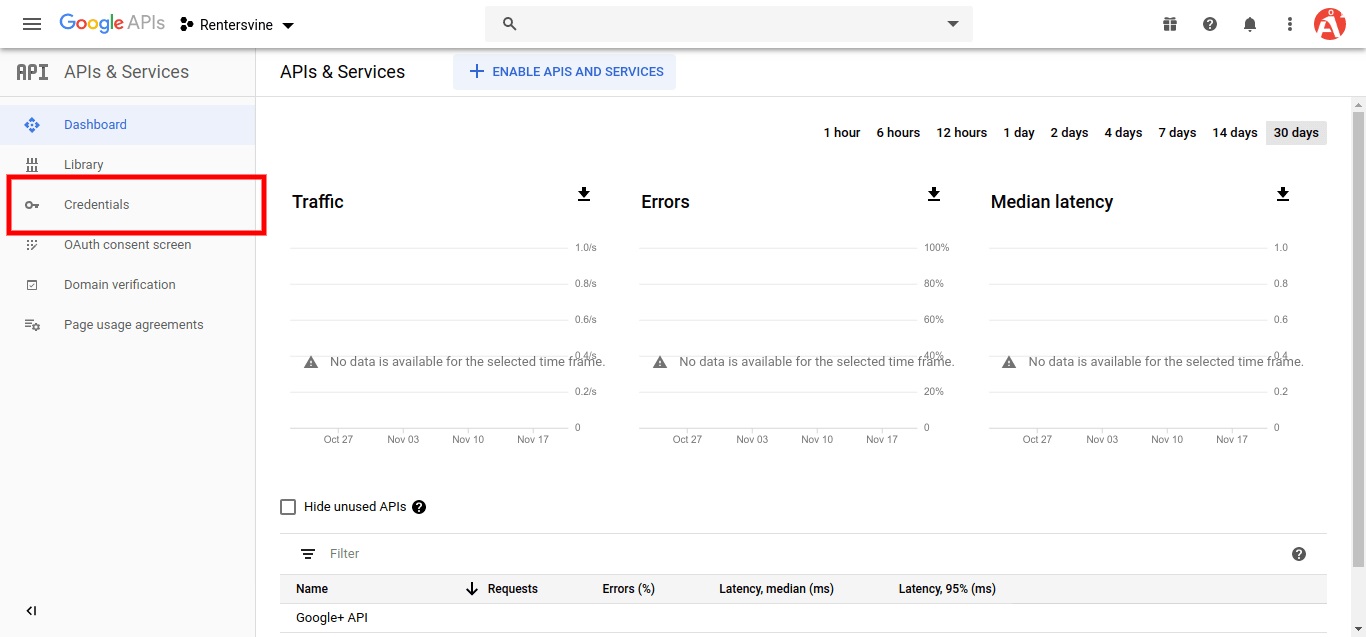Expand the search bar dropdown arrow
Viewport: 1366px width, 637px height.
click(x=951, y=23)
